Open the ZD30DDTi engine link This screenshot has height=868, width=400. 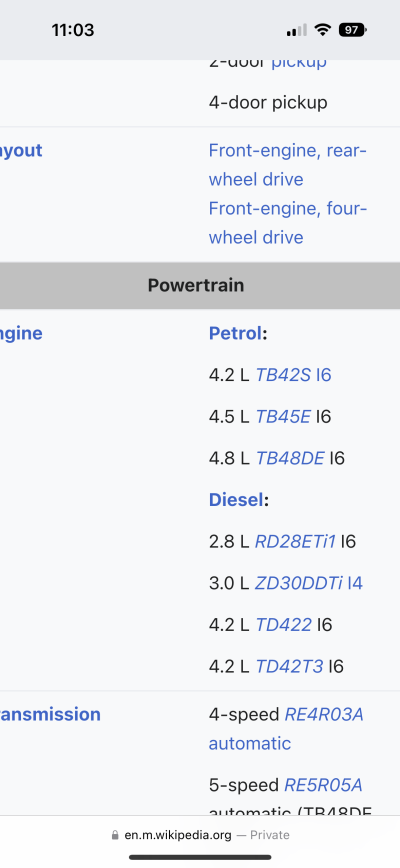(298, 583)
